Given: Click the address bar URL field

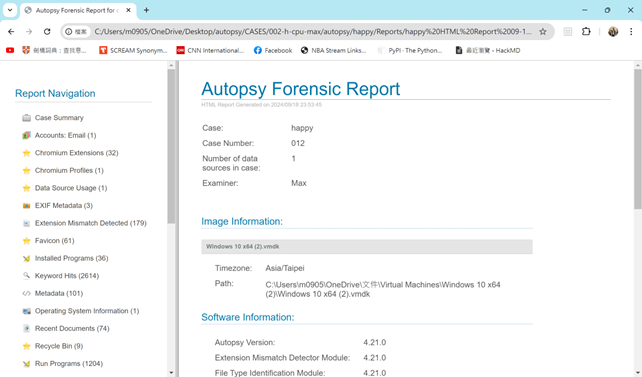Looking at the screenshot, I should [313, 32].
